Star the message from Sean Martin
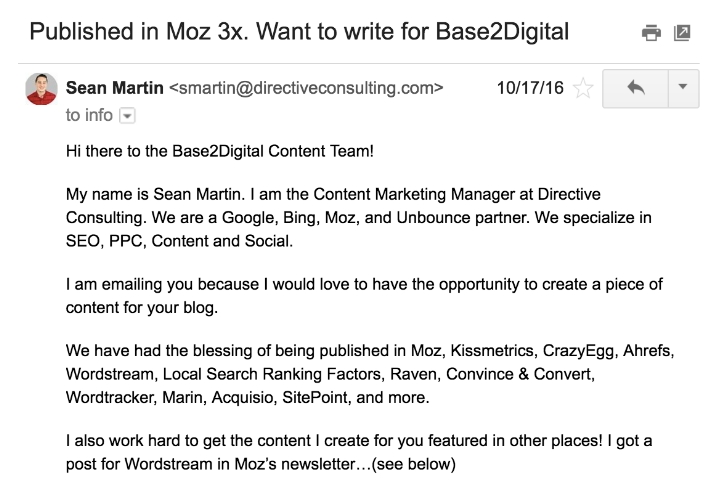This screenshot has height=492, width=713. 583,88
